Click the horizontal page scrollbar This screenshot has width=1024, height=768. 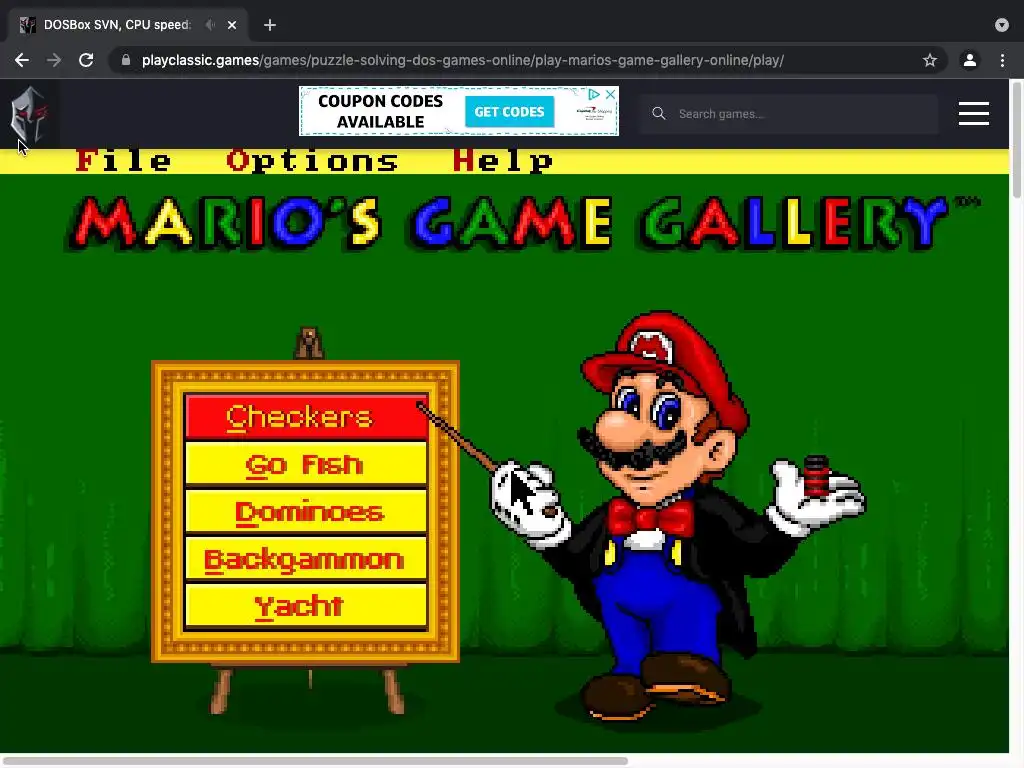[315, 761]
